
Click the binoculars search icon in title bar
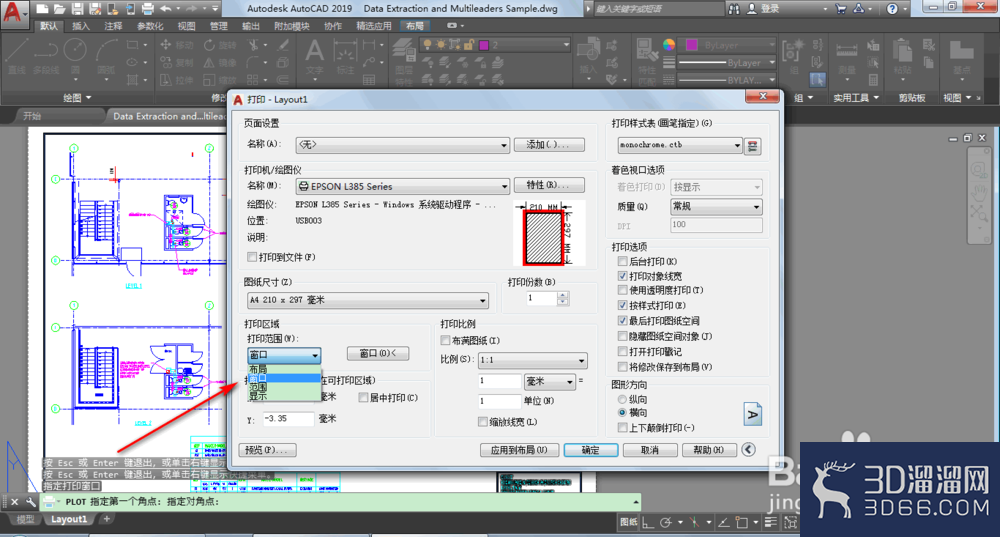pos(735,9)
